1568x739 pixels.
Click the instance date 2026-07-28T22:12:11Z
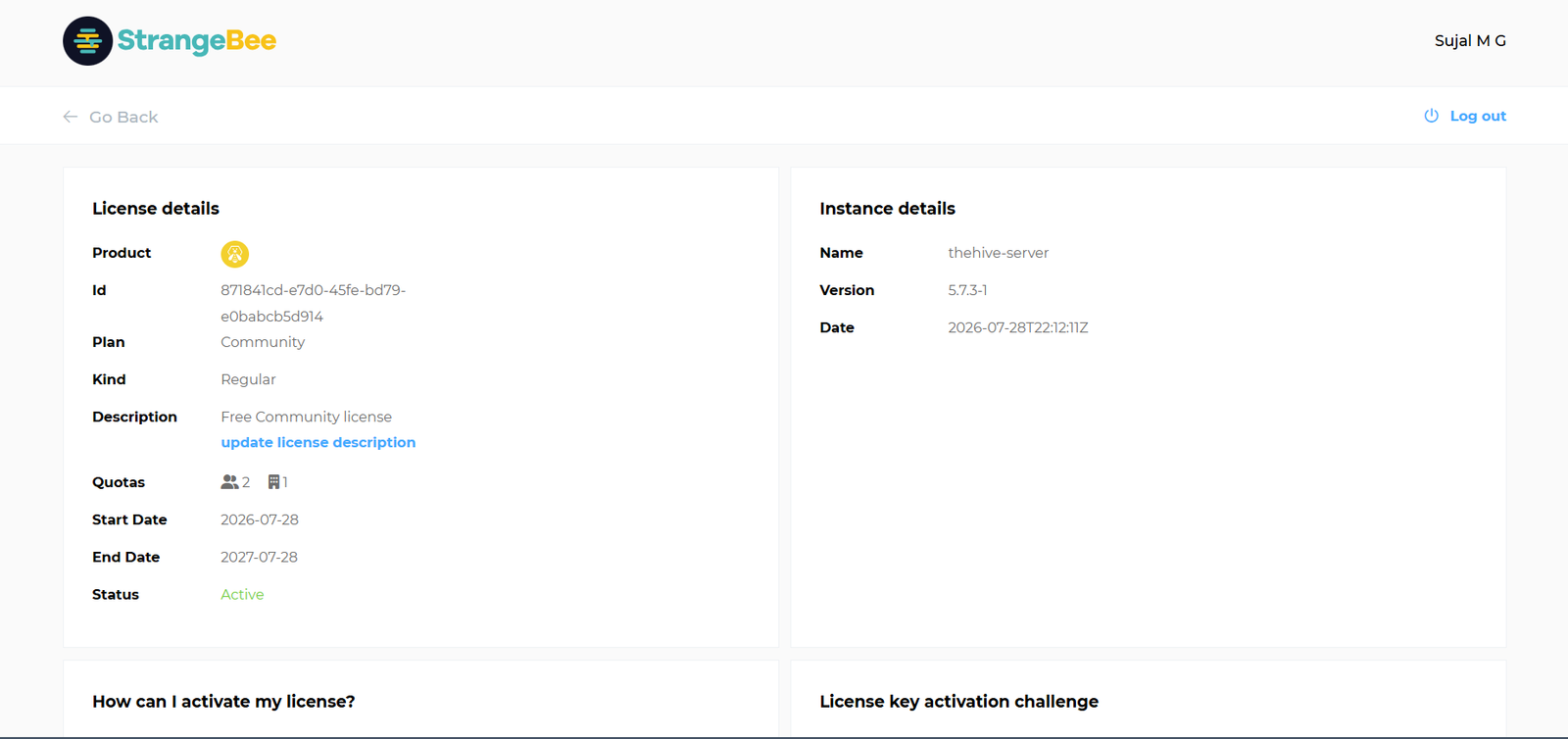(x=1018, y=327)
